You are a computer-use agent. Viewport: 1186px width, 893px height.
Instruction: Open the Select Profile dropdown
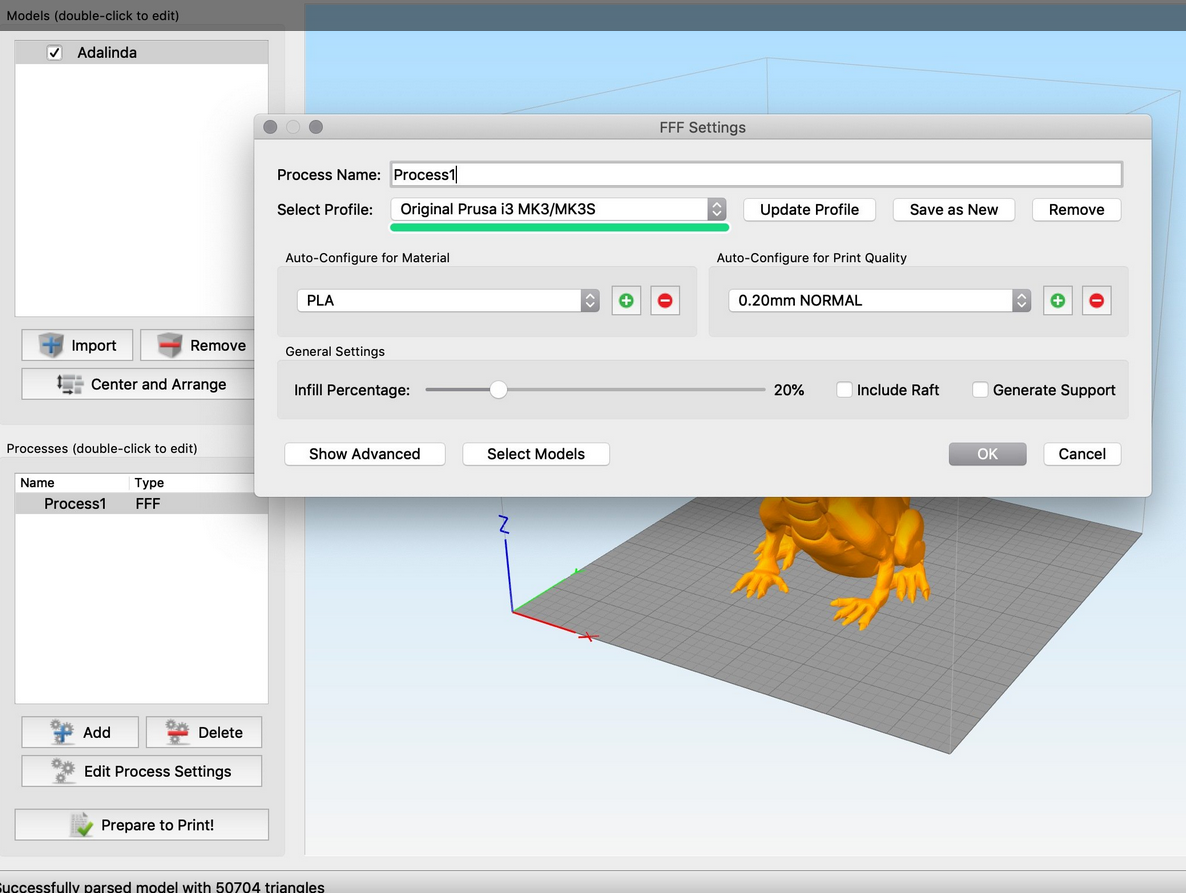pos(558,209)
